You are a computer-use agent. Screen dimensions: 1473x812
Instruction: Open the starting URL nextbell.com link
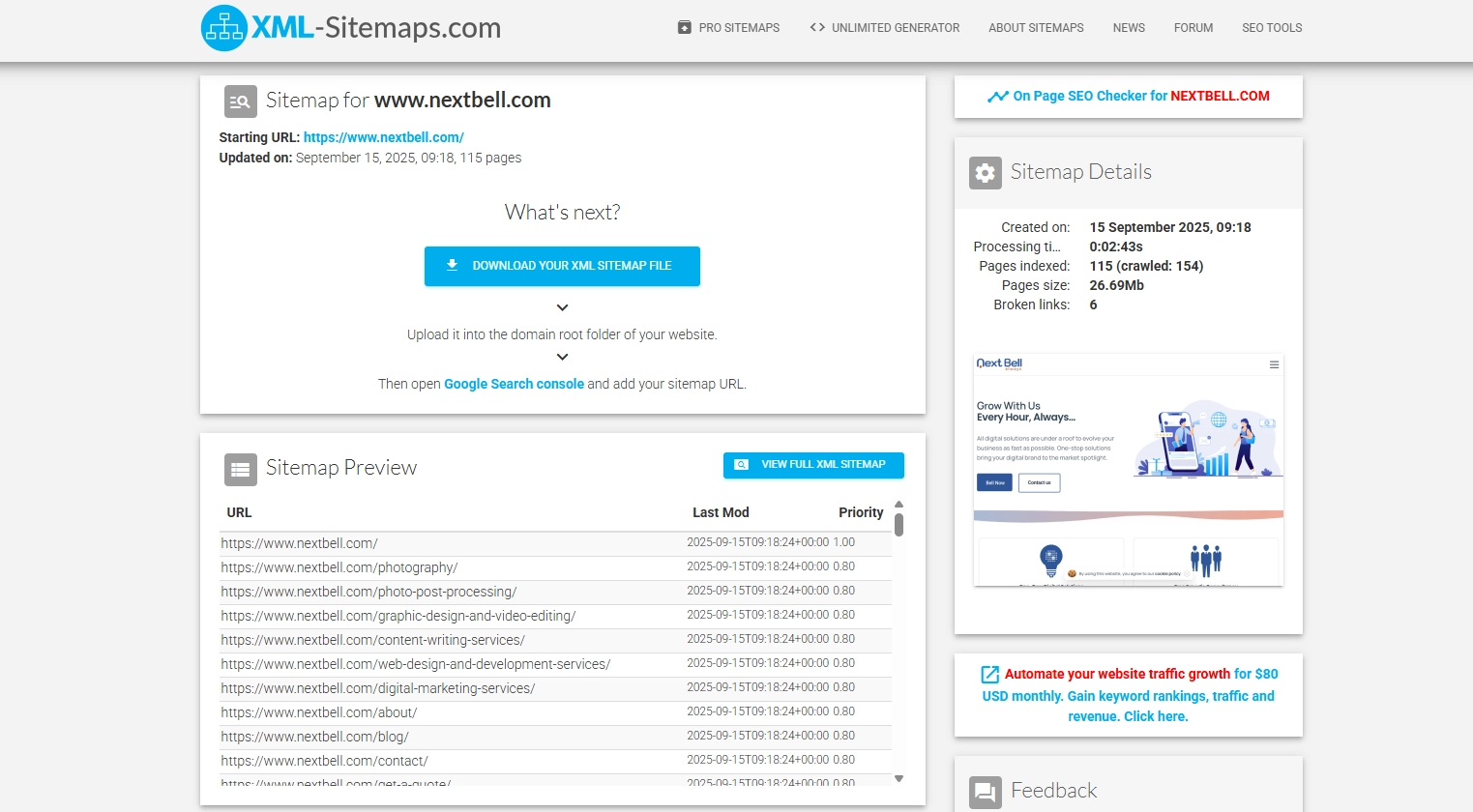coord(383,137)
